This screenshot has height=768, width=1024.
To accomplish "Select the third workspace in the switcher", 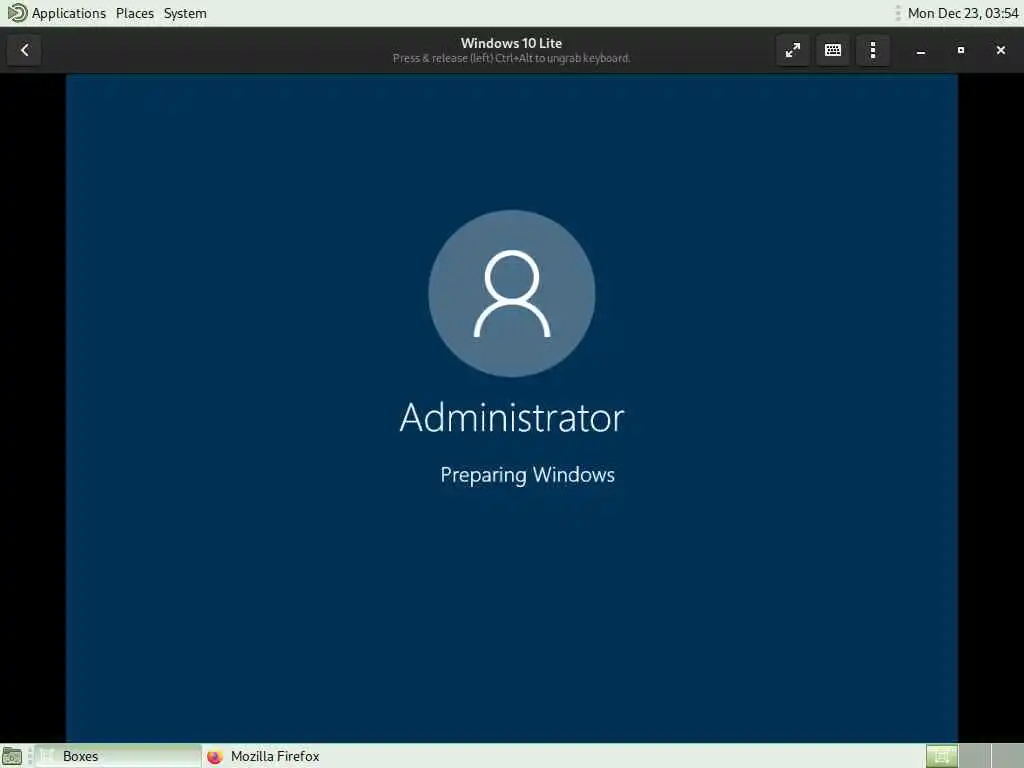I will (1007, 756).
